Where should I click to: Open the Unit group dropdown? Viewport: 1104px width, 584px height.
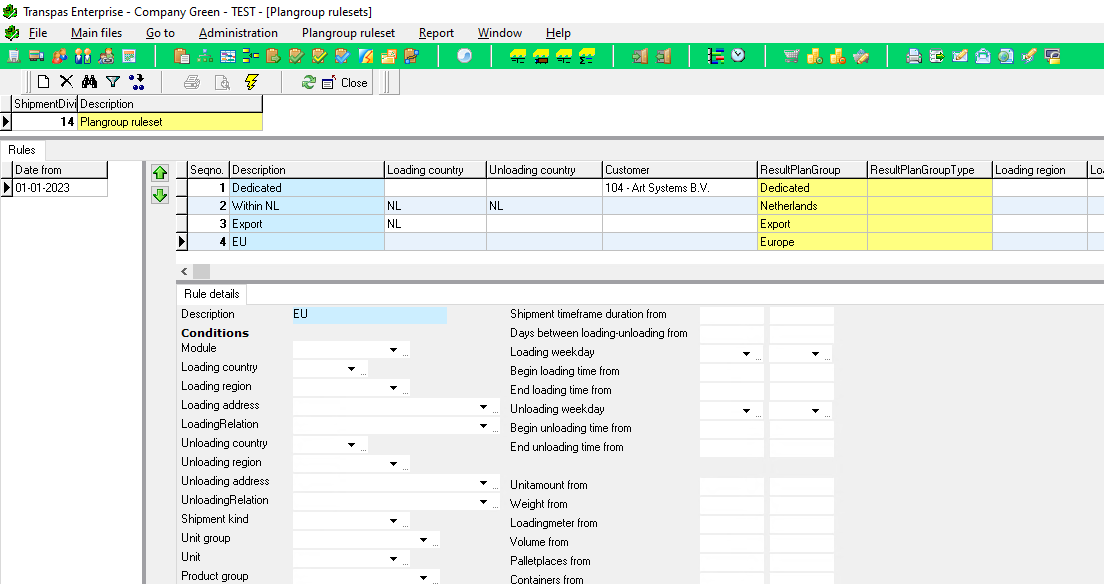coord(423,540)
